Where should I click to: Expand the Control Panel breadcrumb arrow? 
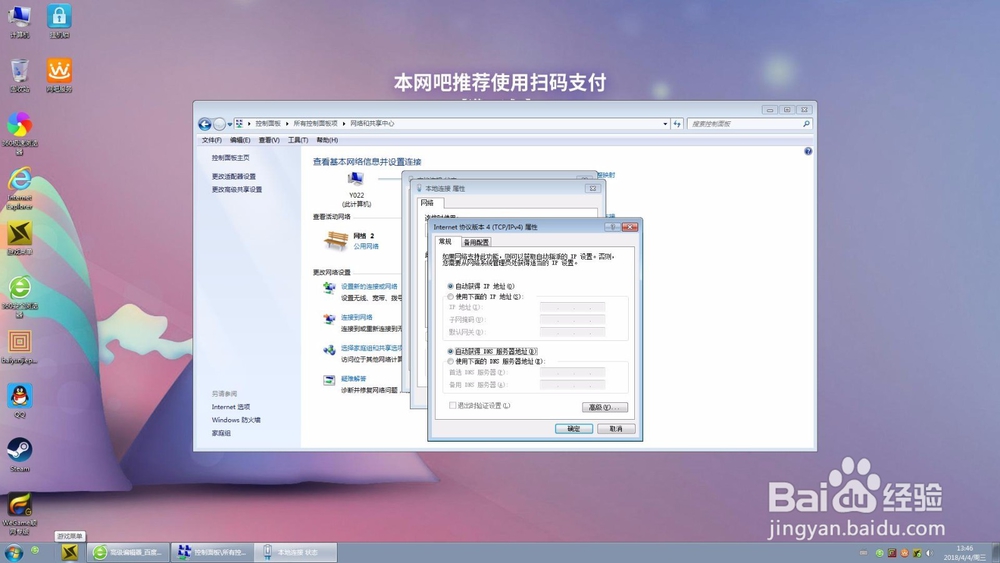tap(287, 124)
